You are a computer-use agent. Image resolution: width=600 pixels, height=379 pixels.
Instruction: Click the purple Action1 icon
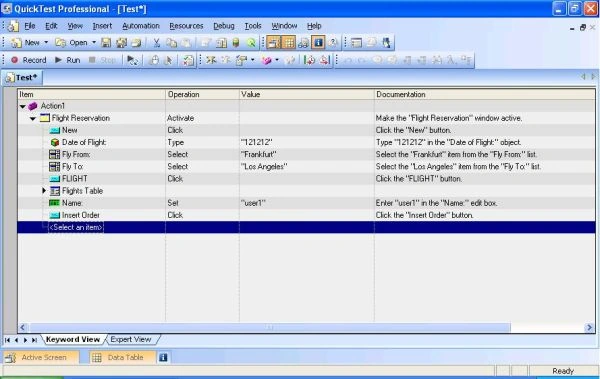tap(33, 106)
